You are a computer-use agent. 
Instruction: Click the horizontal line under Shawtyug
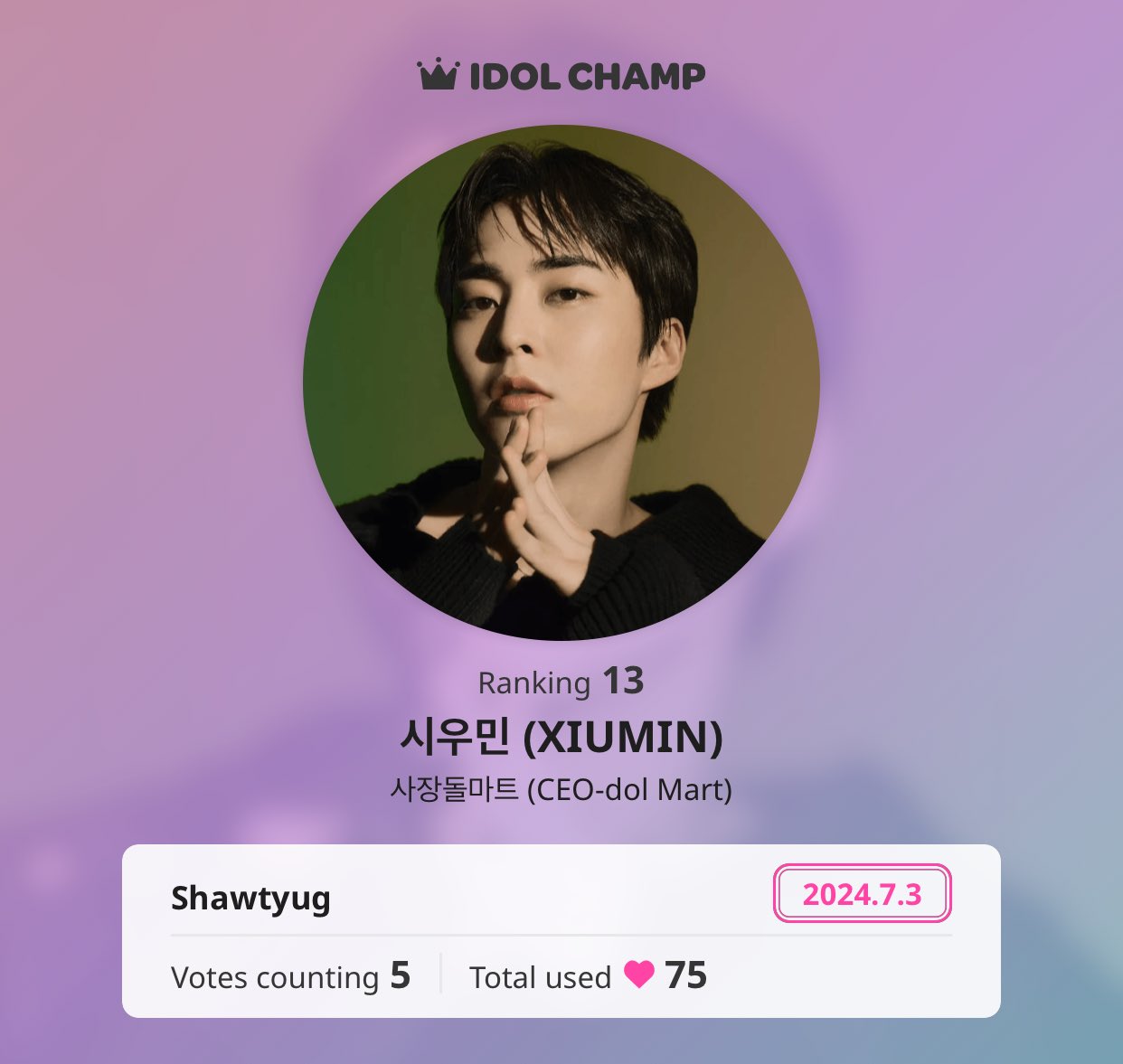pos(561,935)
